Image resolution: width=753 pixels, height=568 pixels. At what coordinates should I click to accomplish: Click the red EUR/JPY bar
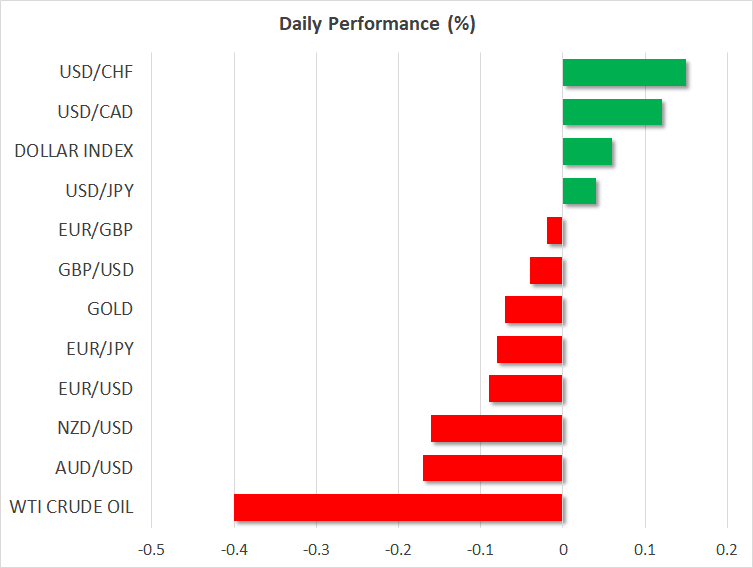530,349
